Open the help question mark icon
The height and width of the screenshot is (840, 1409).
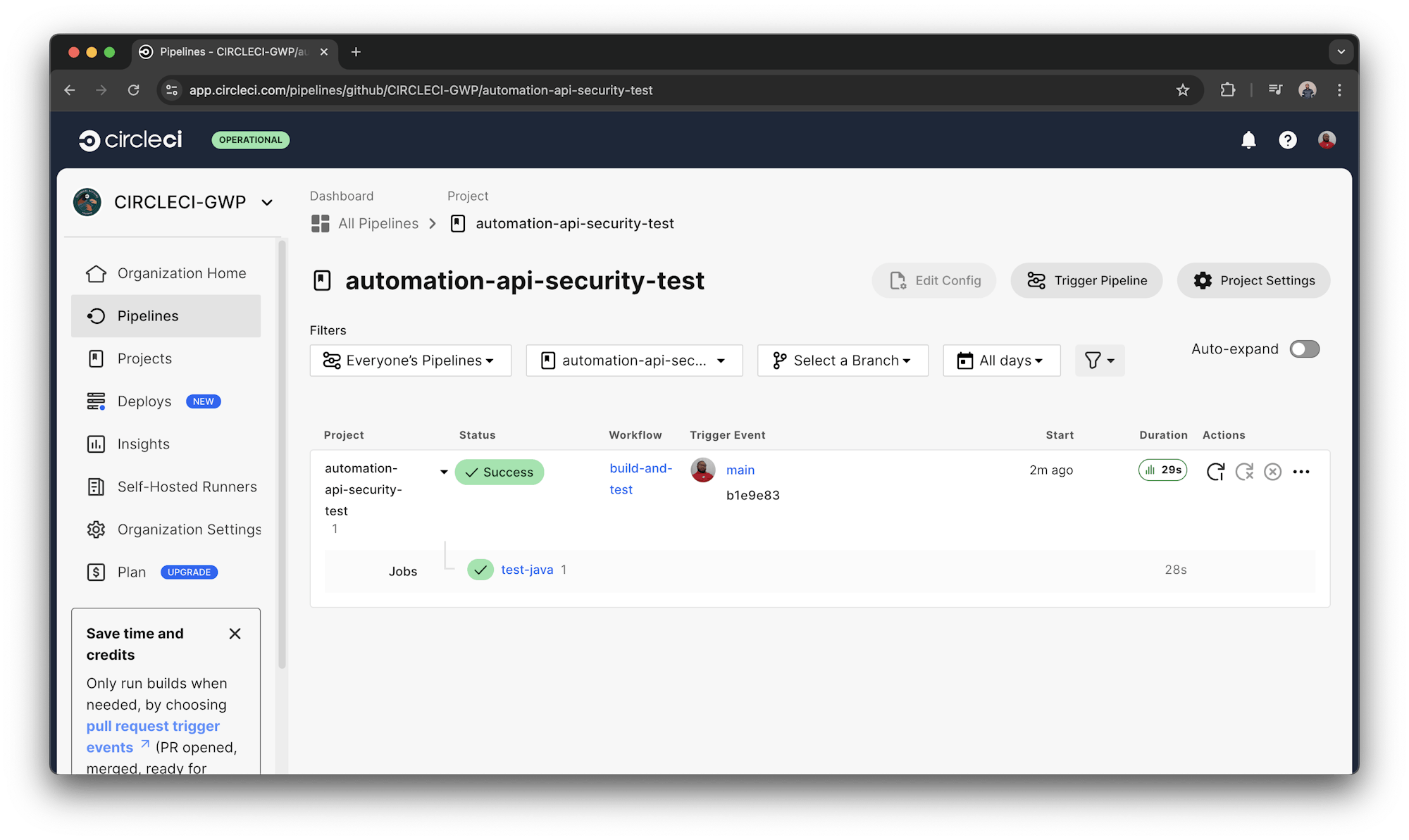coord(1287,140)
